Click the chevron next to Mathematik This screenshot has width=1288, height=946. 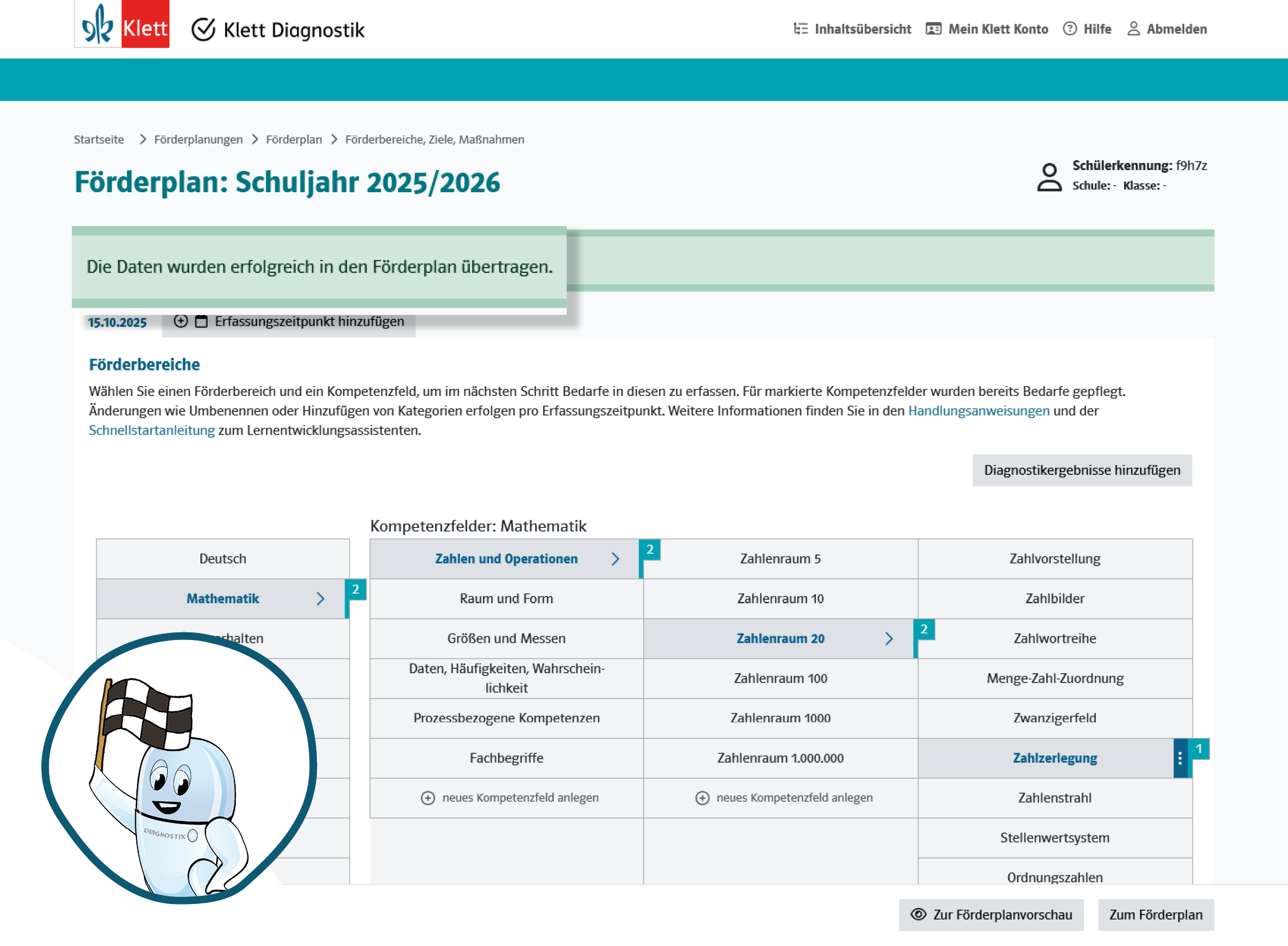[x=321, y=599]
